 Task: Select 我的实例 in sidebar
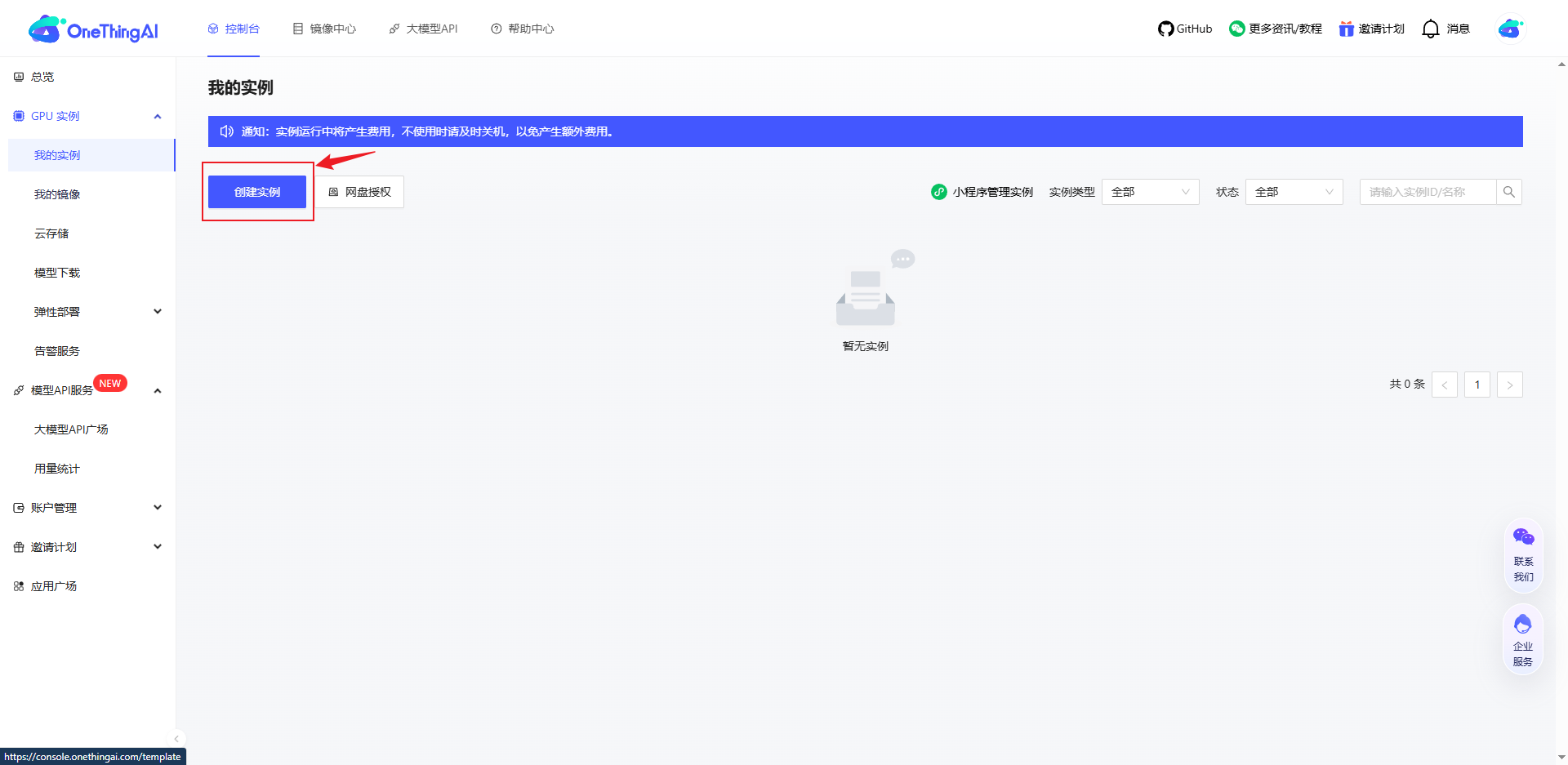tap(91, 155)
